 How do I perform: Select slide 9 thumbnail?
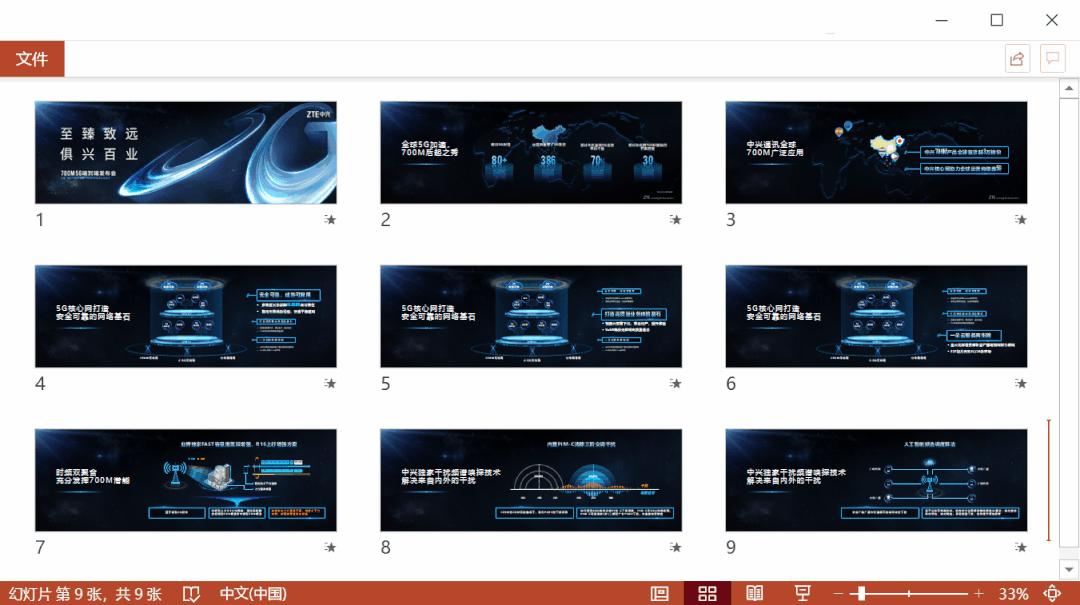876,480
